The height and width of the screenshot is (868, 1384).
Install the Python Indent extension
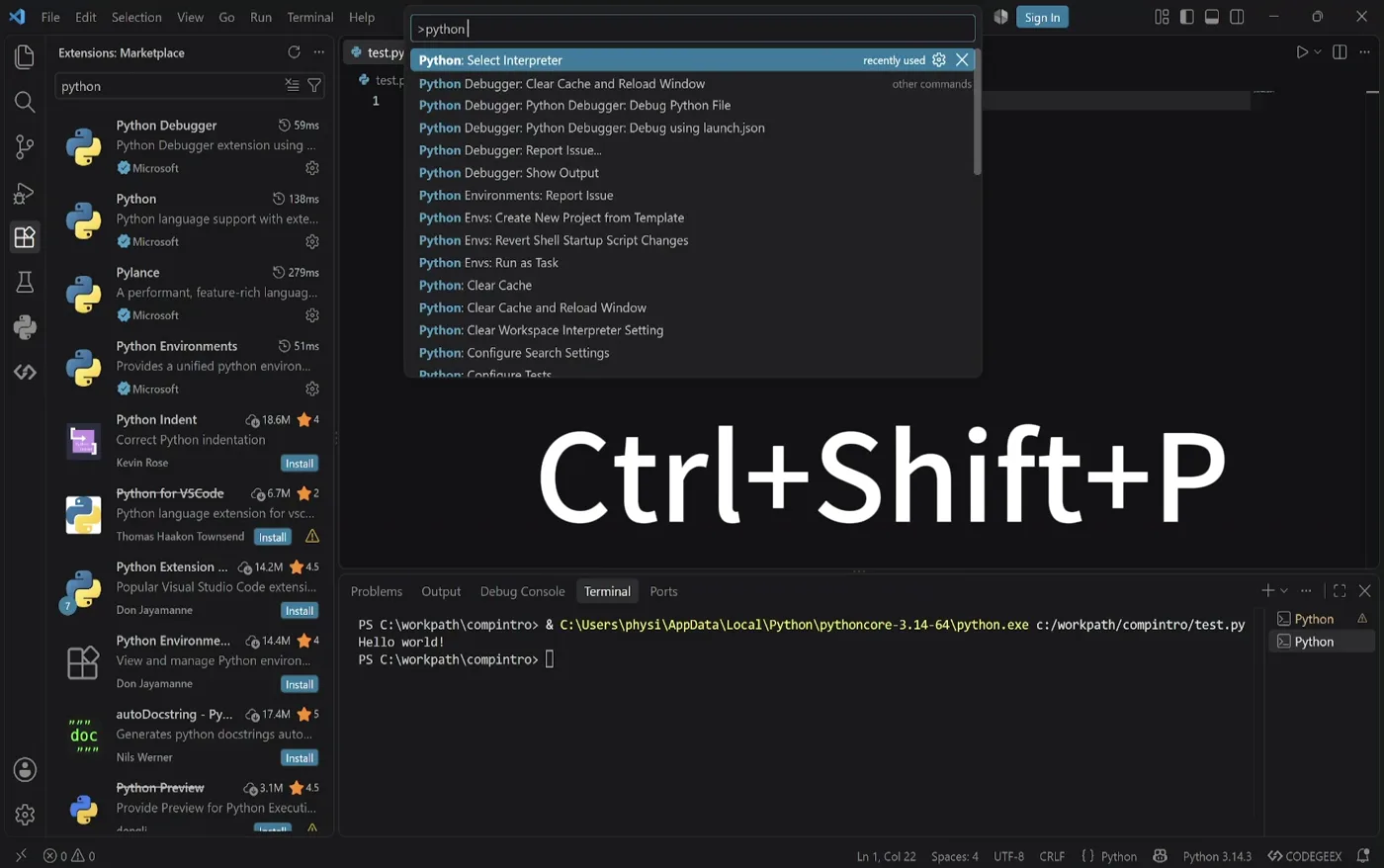[x=300, y=464]
